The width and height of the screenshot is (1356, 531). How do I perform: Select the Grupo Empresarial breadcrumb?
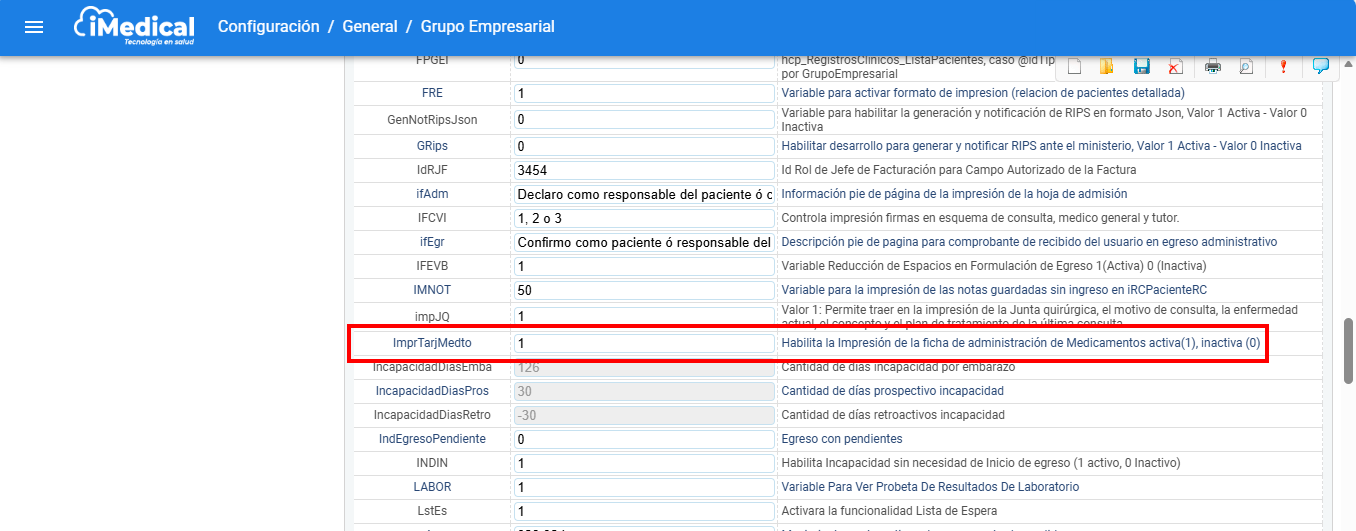[x=487, y=27]
